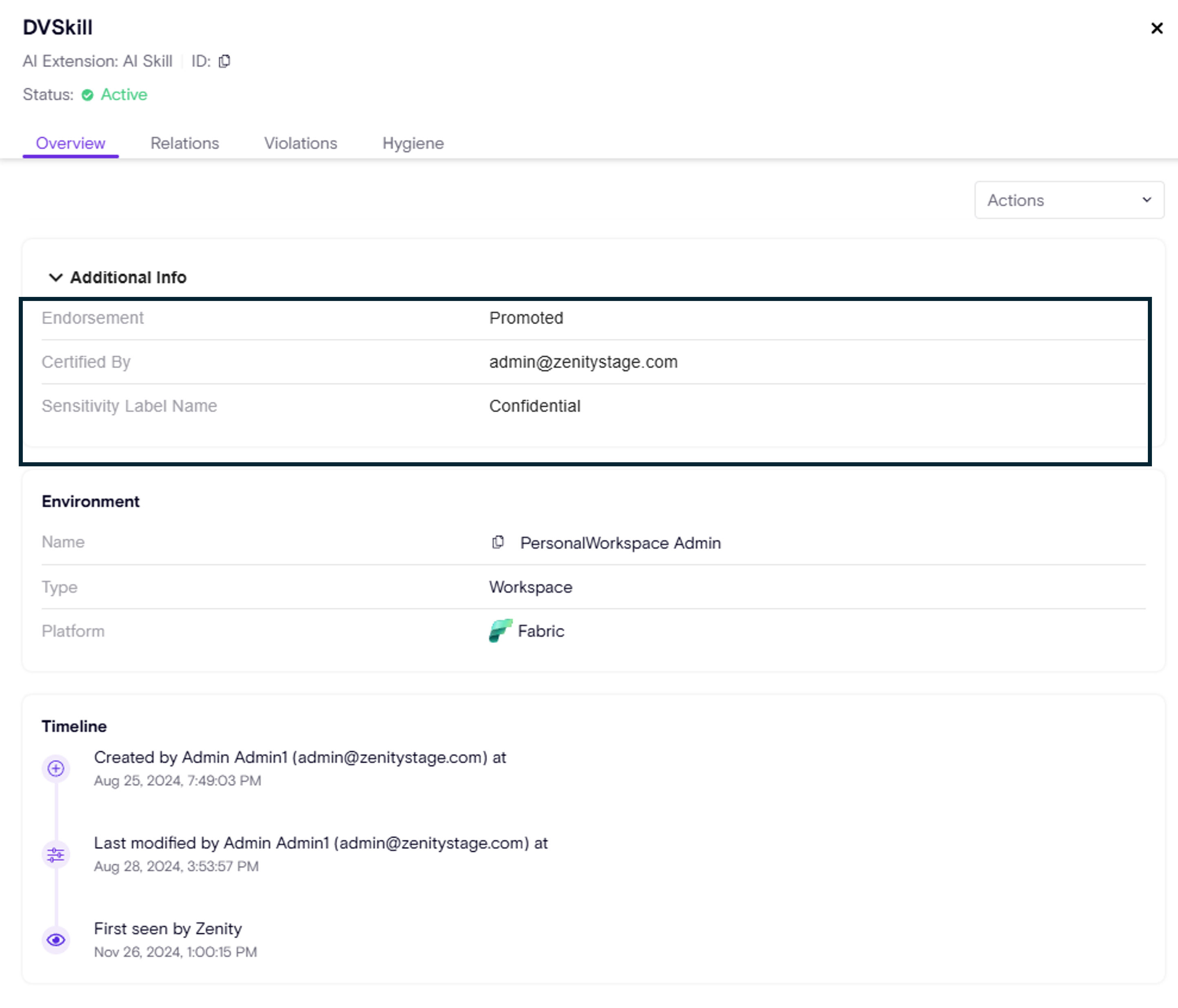Click the PersonalWorkspace Admin name text
The image size is (1178, 1008).
point(620,543)
